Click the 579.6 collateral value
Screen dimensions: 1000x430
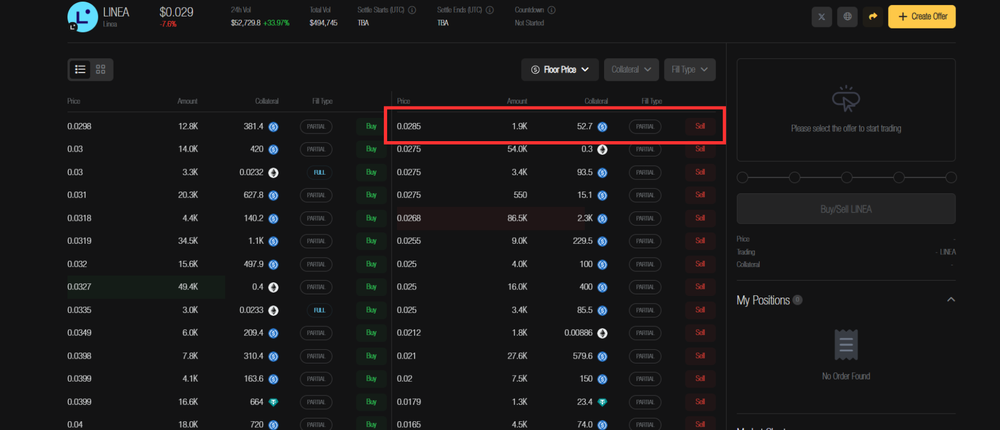pos(583,356)
